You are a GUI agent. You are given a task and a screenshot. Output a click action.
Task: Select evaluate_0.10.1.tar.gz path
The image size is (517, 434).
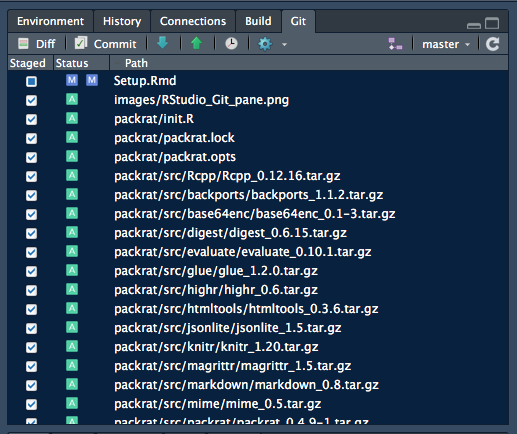pyautogui.click(x=243, y=252)
